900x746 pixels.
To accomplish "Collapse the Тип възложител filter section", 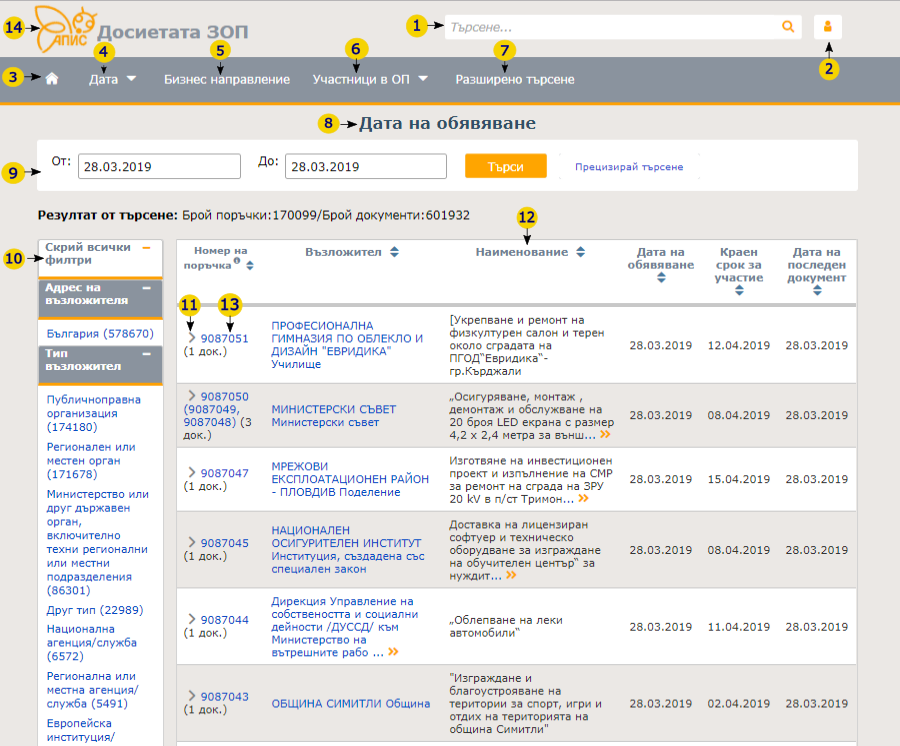I will (x=146, y=353).
